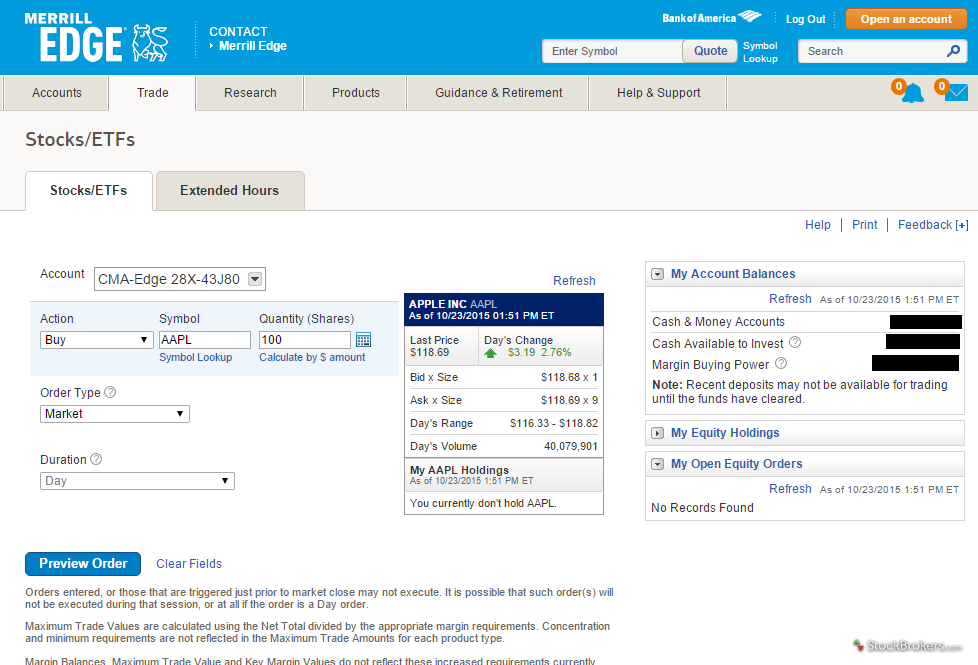Open the notifications bell icon

tap(913, 93)
